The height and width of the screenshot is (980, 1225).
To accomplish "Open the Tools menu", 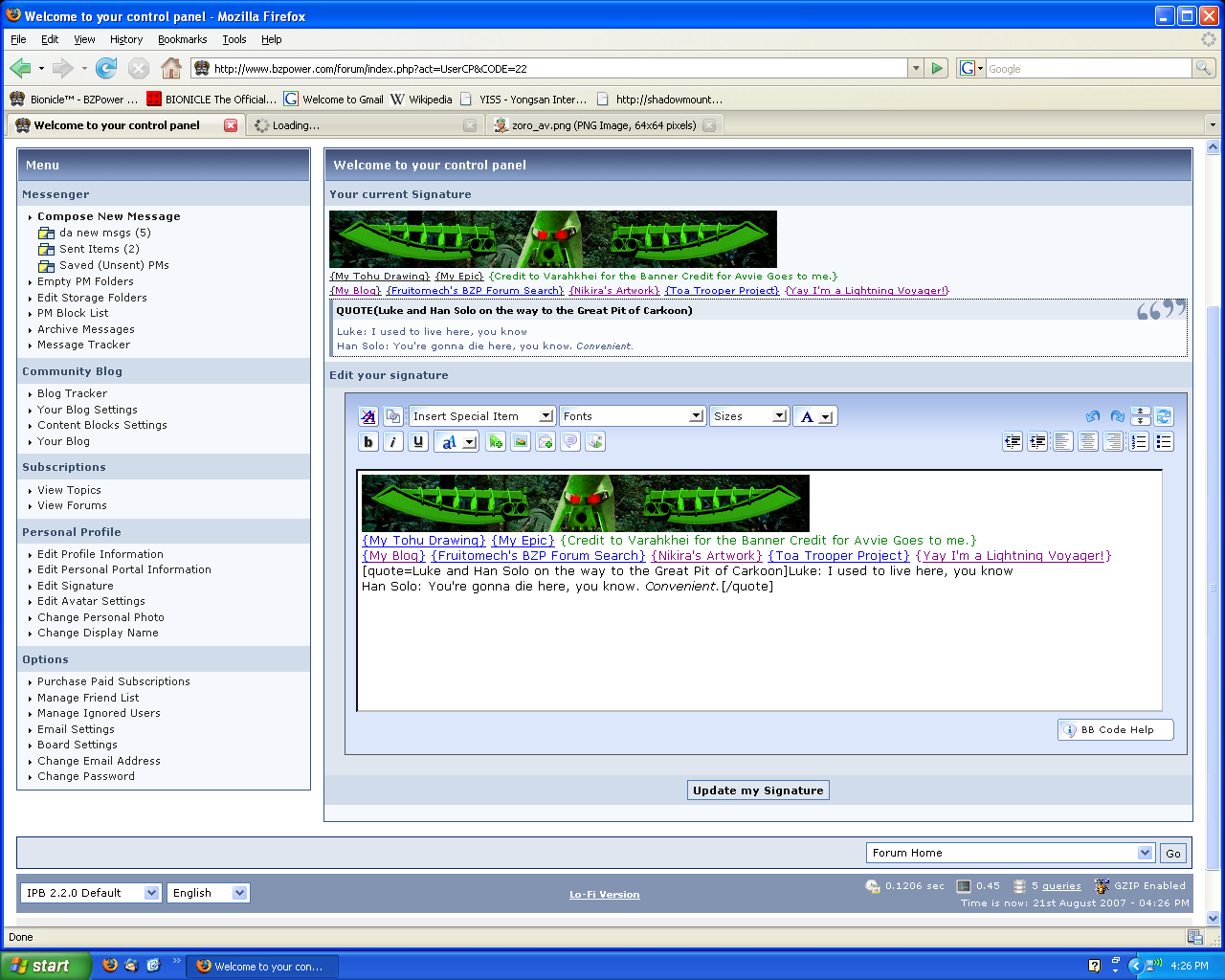I will pos(234,39).
